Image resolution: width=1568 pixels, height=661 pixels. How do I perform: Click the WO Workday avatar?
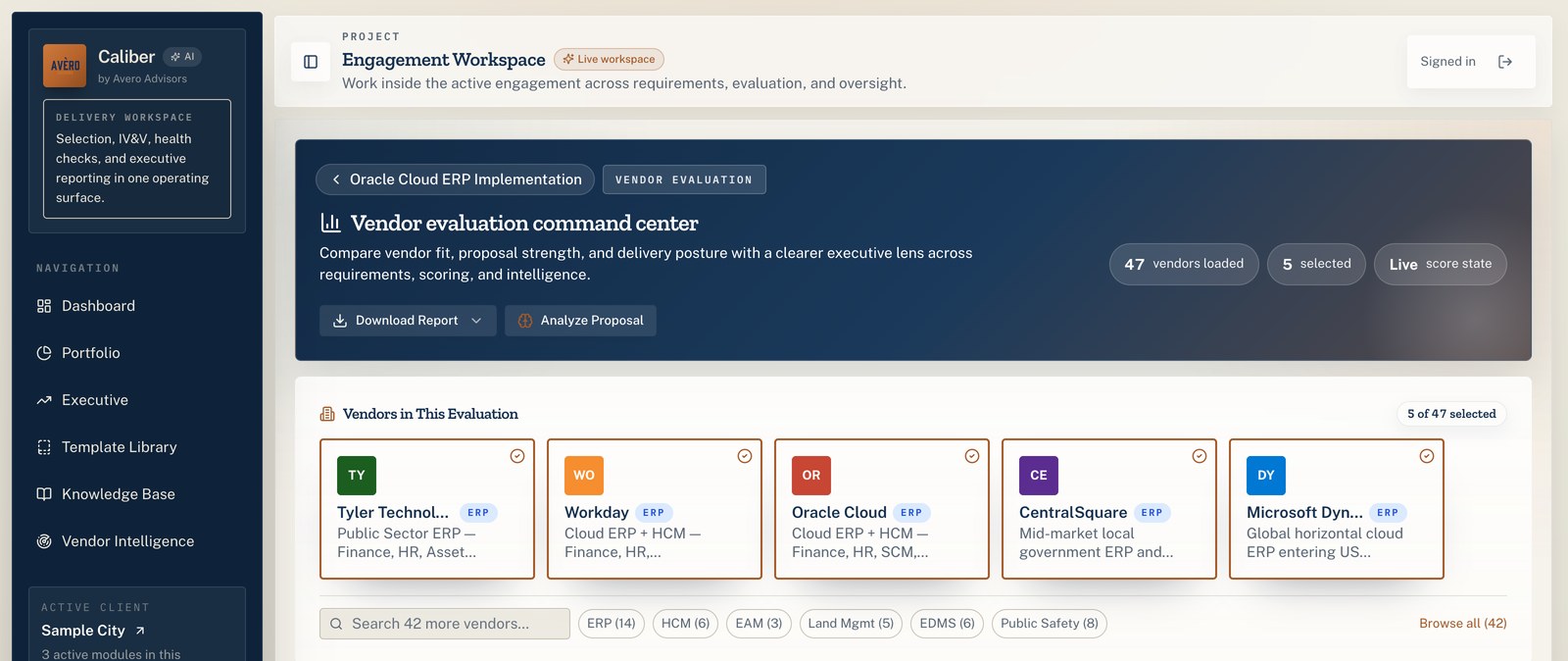[x=584, y=476]
